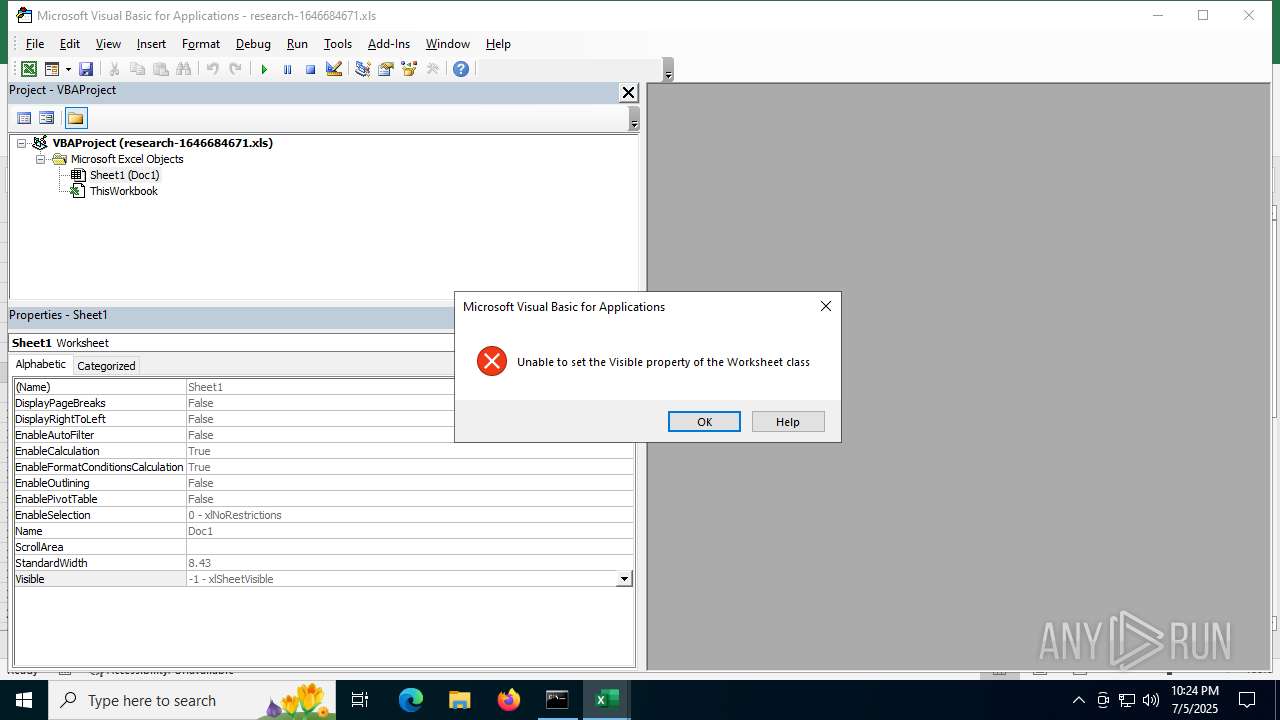1280x720 pixels.
Task: Close the error dialog with X
Action: pos(826,306)
